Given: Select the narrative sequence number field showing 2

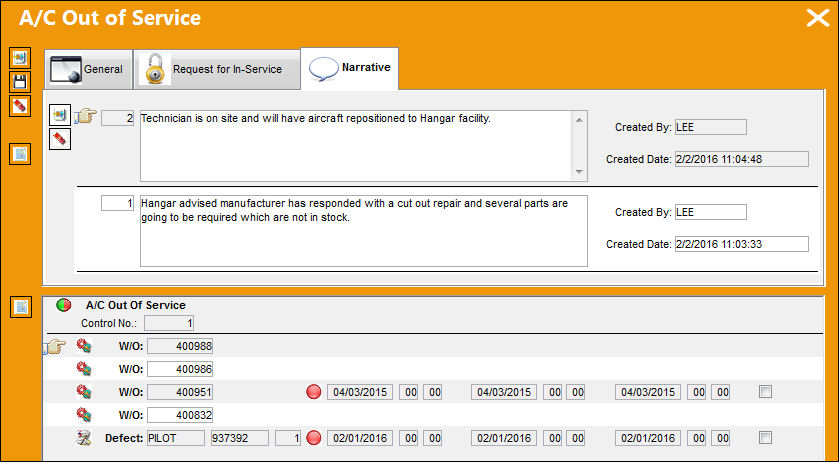Looking at the screenshot, I should click(x=117, y=118).
